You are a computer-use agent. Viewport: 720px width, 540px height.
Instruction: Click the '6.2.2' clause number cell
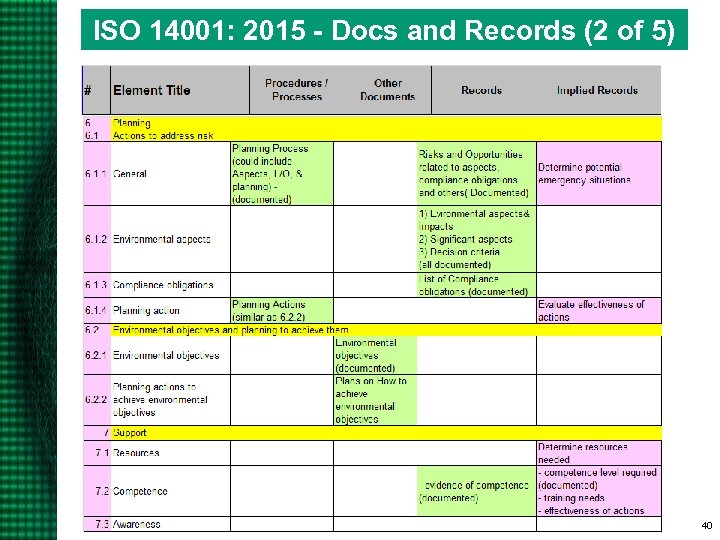[96, 399]
